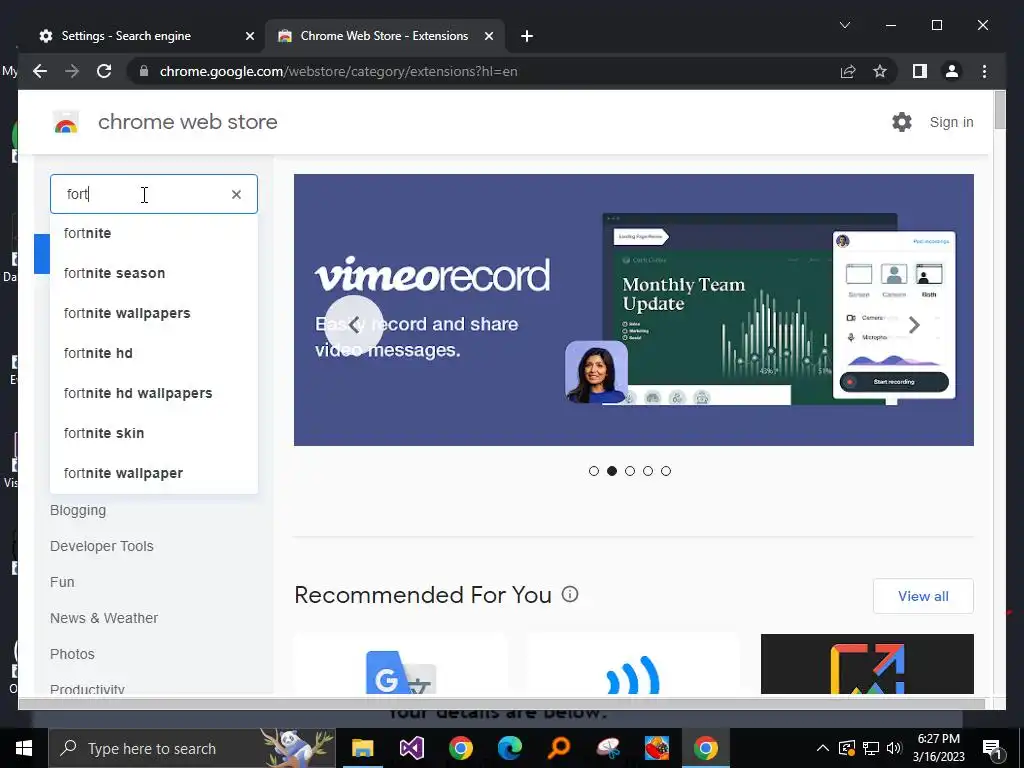Open the Photos category
The height and width of the screenshot is (768, 1024).
pos(72,654)
